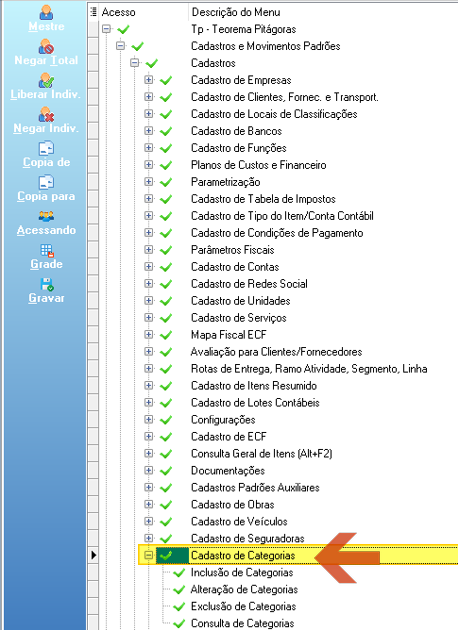Select Avaliação para Clientes/Fornecedores row
The width and height of the screenshot is (458, 630).
276,352
